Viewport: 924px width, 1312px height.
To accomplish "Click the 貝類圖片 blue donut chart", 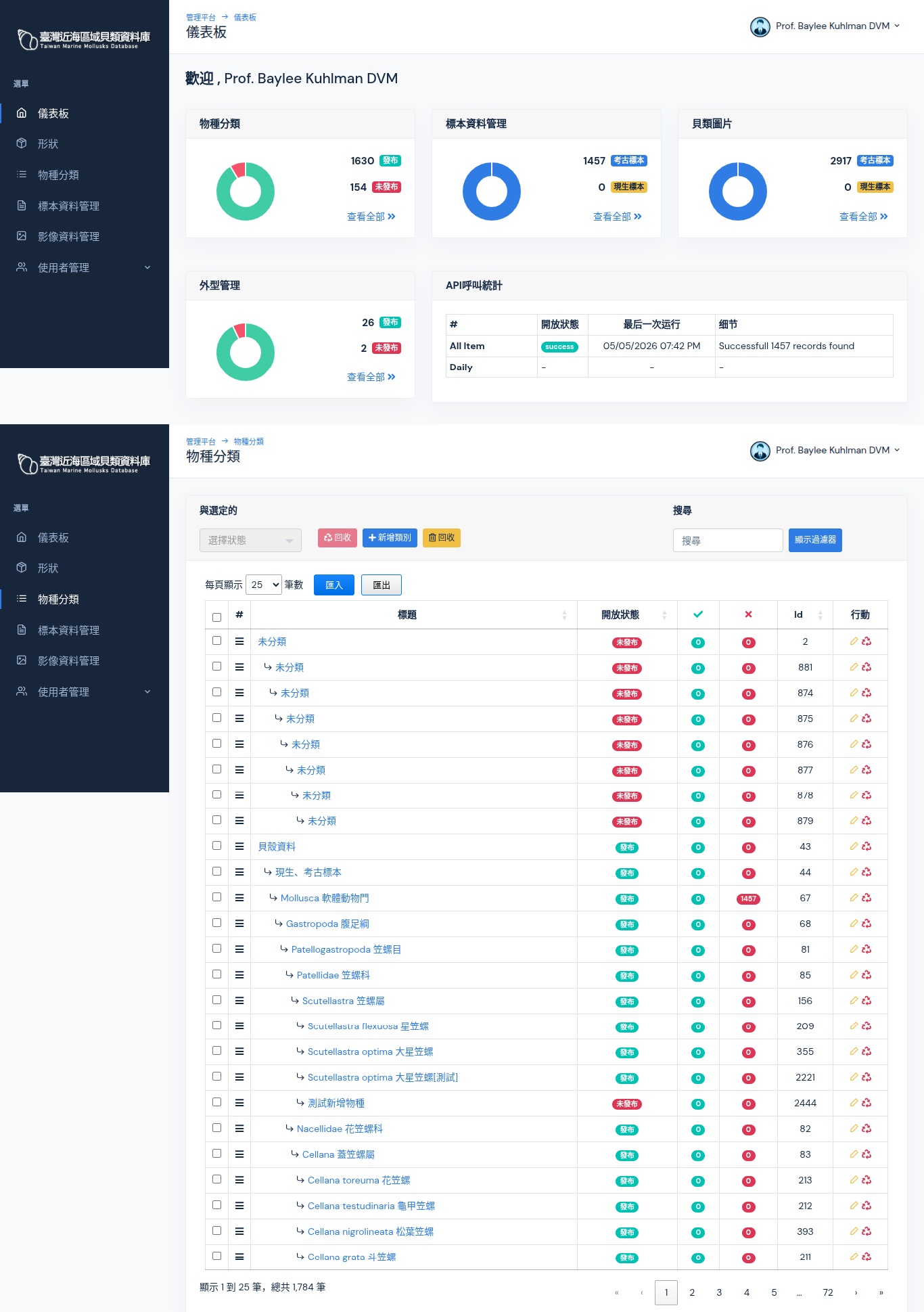I will point(738,191).
